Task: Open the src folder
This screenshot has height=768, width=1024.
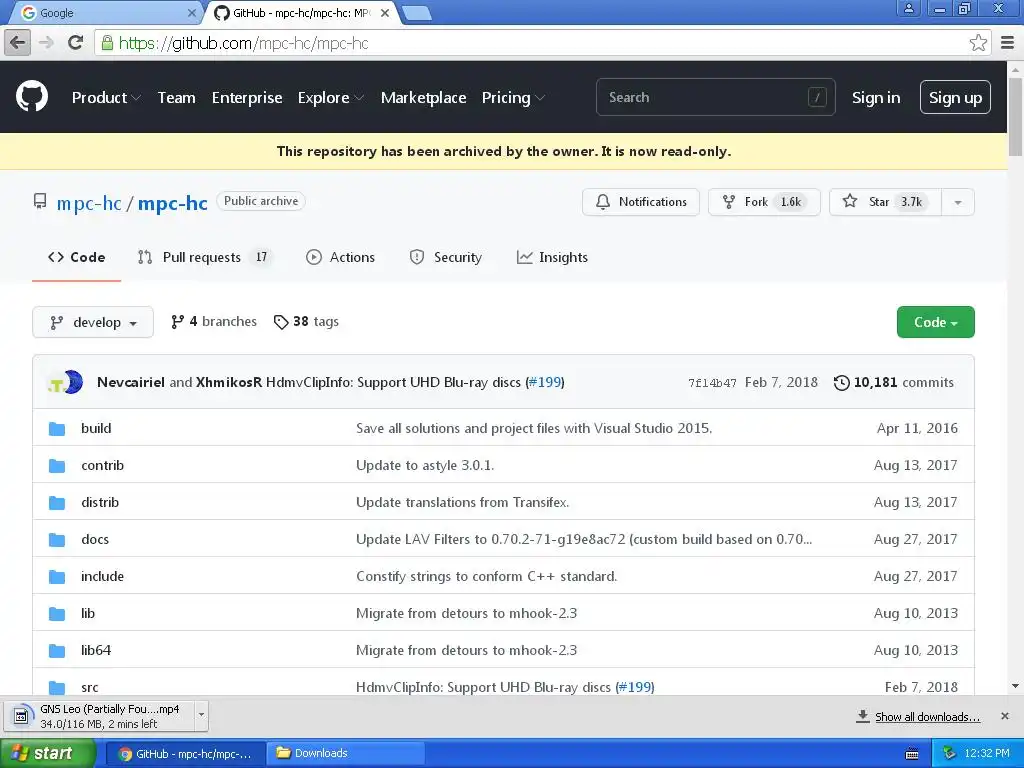Action: point(89,687)
